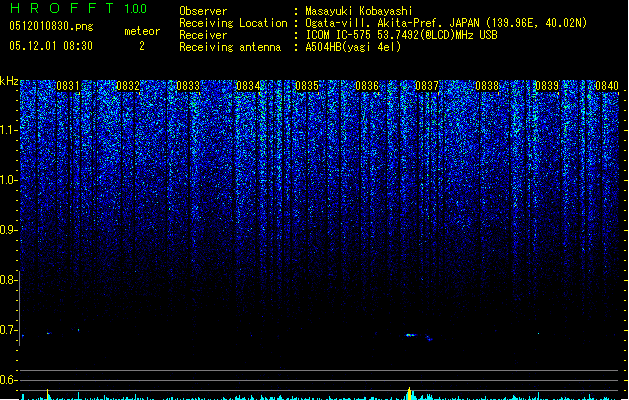Image resolution: width=629 pixels, height=400 pixels.
Task: Click the HROFFT title text
Action: [x=63, y=8]
